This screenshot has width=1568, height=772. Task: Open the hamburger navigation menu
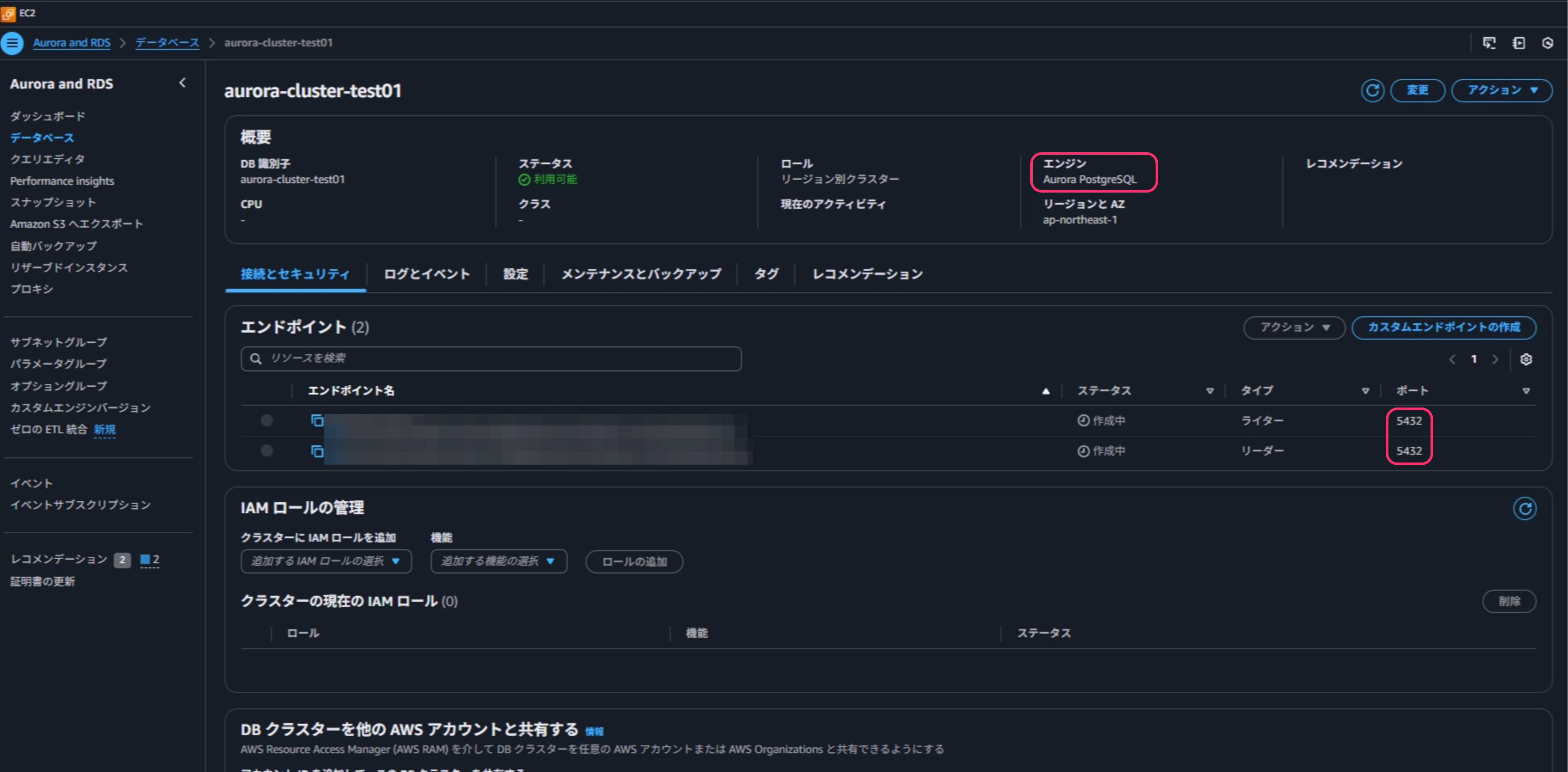tap(12, 43)
